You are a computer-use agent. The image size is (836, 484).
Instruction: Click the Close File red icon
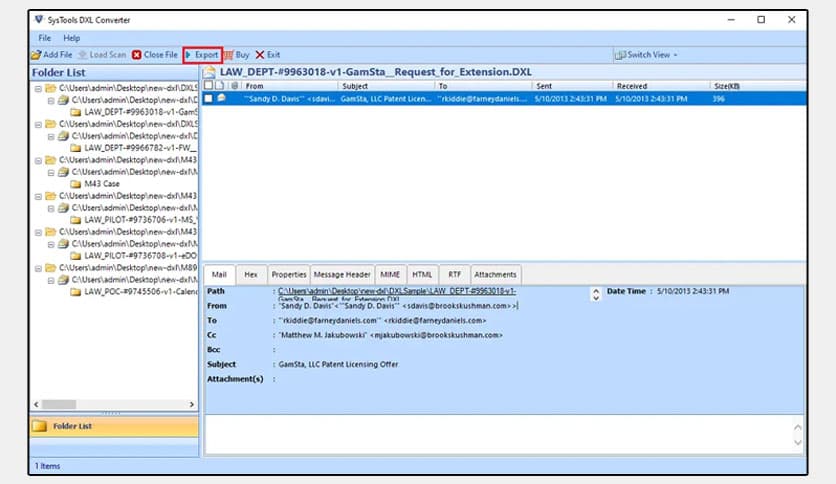(137, 55)
